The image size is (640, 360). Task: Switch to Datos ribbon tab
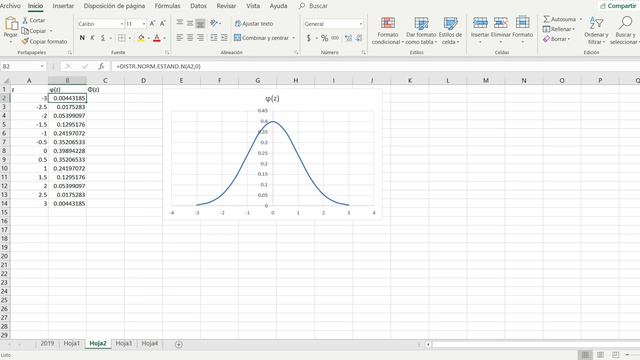[x=198, y=6]
